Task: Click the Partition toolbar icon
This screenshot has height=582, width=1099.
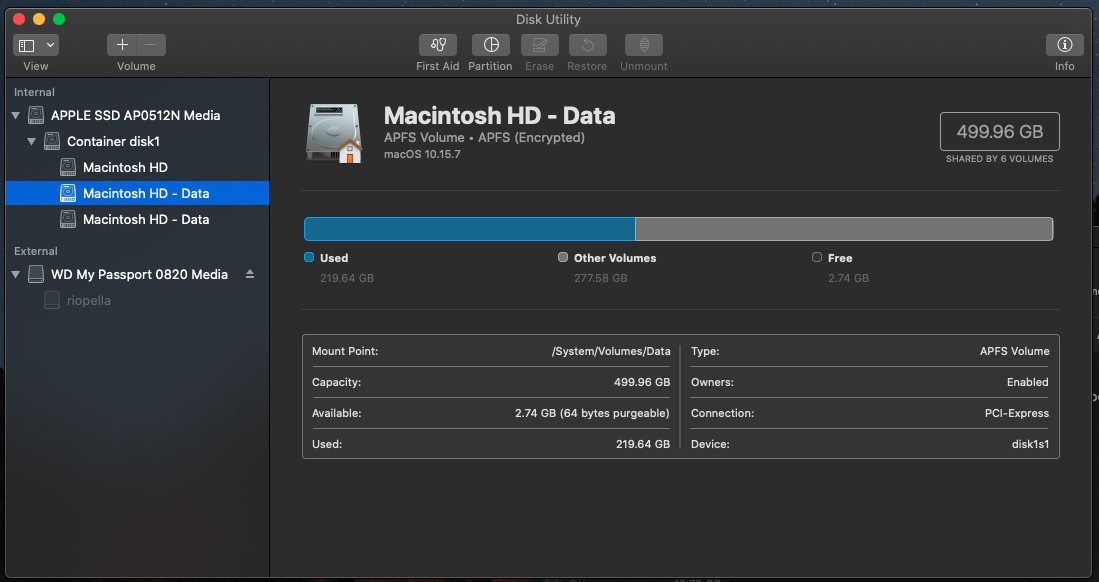Action: click(490, 46)
